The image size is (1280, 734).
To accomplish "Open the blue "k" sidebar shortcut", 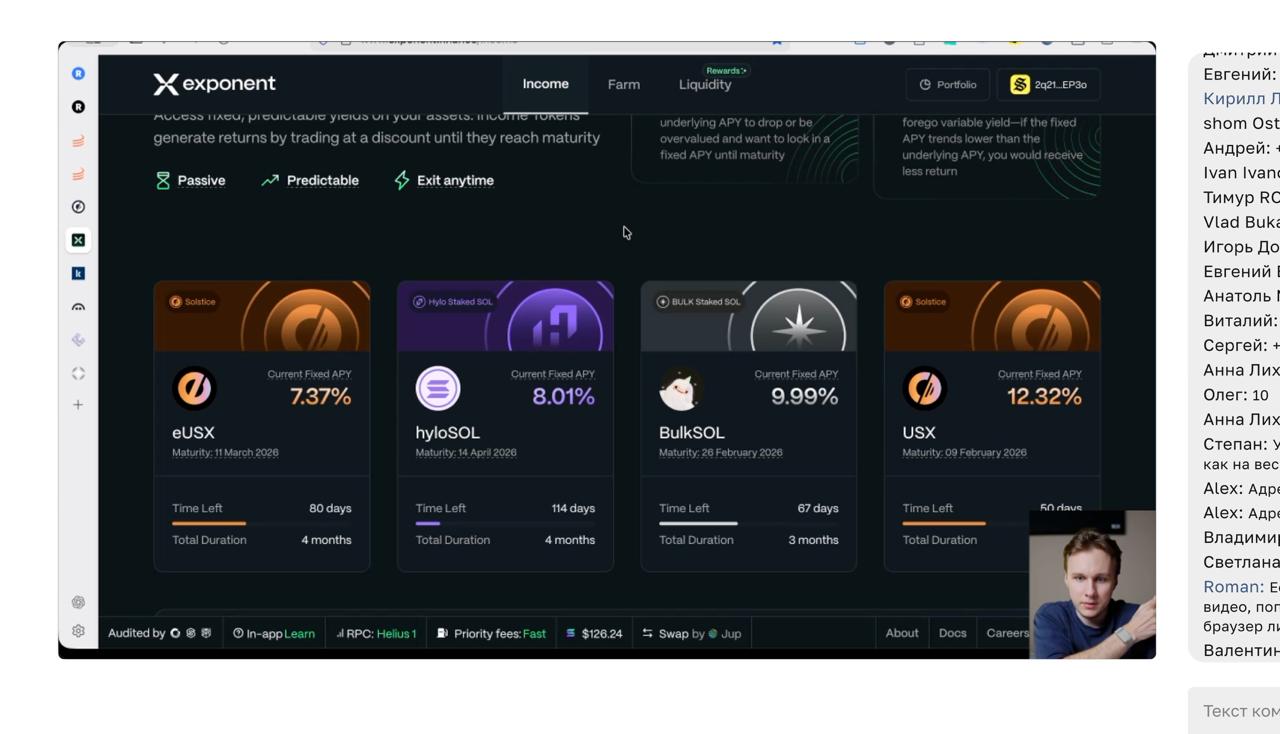I will pyautogui.click(x=78, y=273).
